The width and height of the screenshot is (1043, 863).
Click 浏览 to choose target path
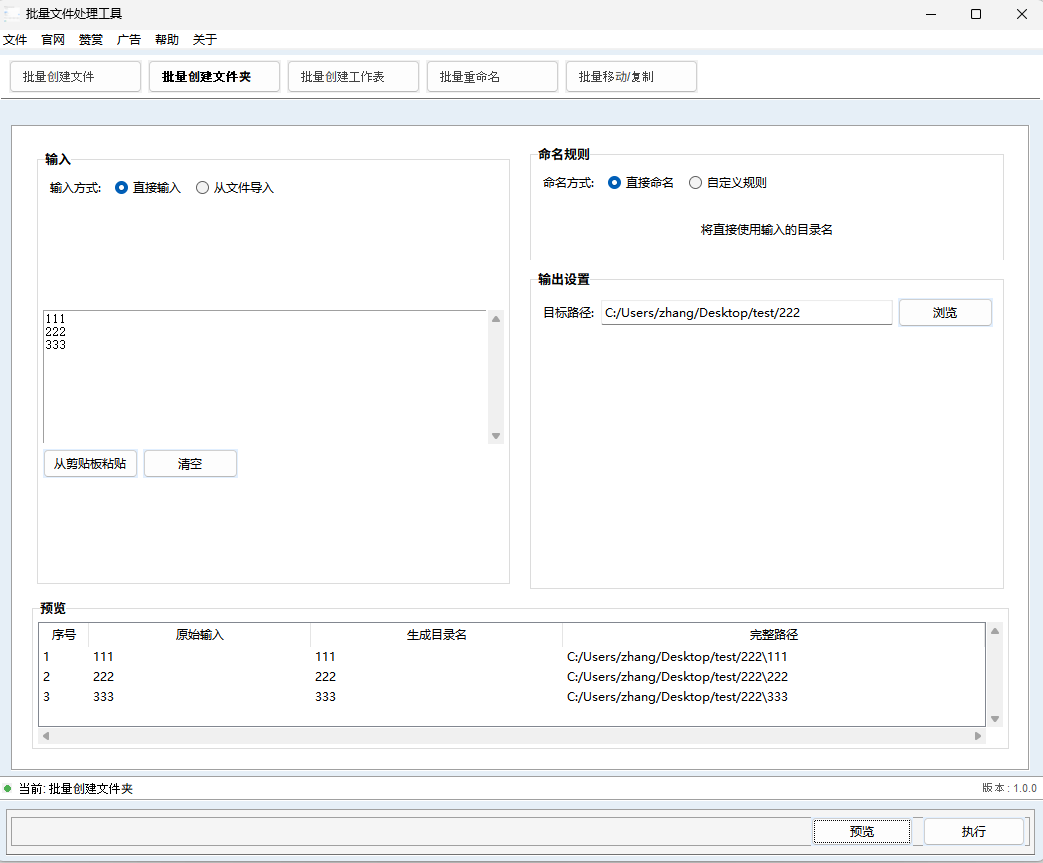click(x=944, y=312)
